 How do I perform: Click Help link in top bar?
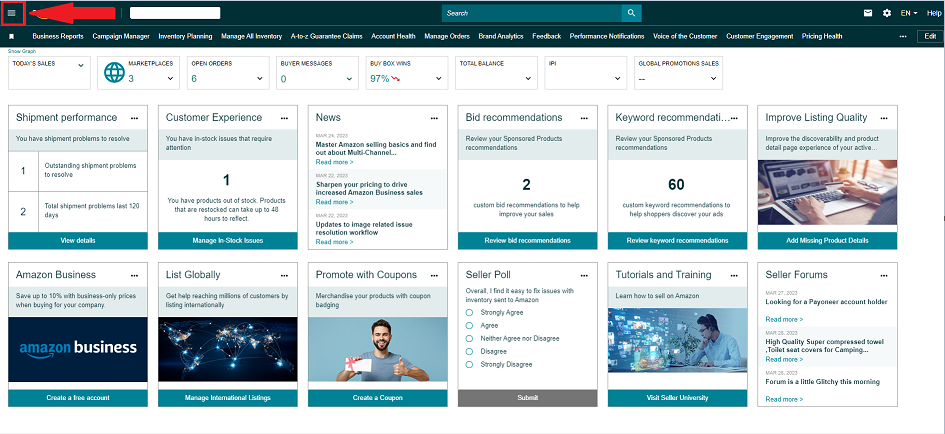(936, 13)
